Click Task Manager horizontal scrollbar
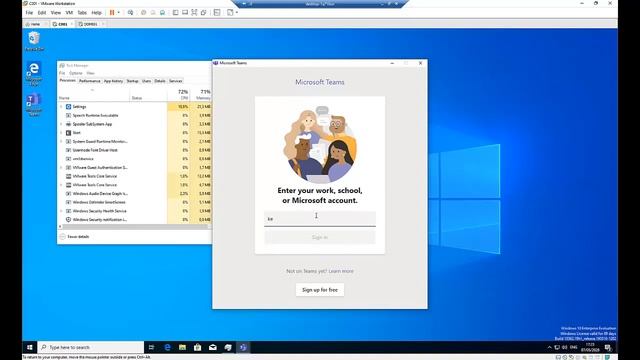Image resolution: width=640 pixels, height=360 pixels. click(134, 227)
